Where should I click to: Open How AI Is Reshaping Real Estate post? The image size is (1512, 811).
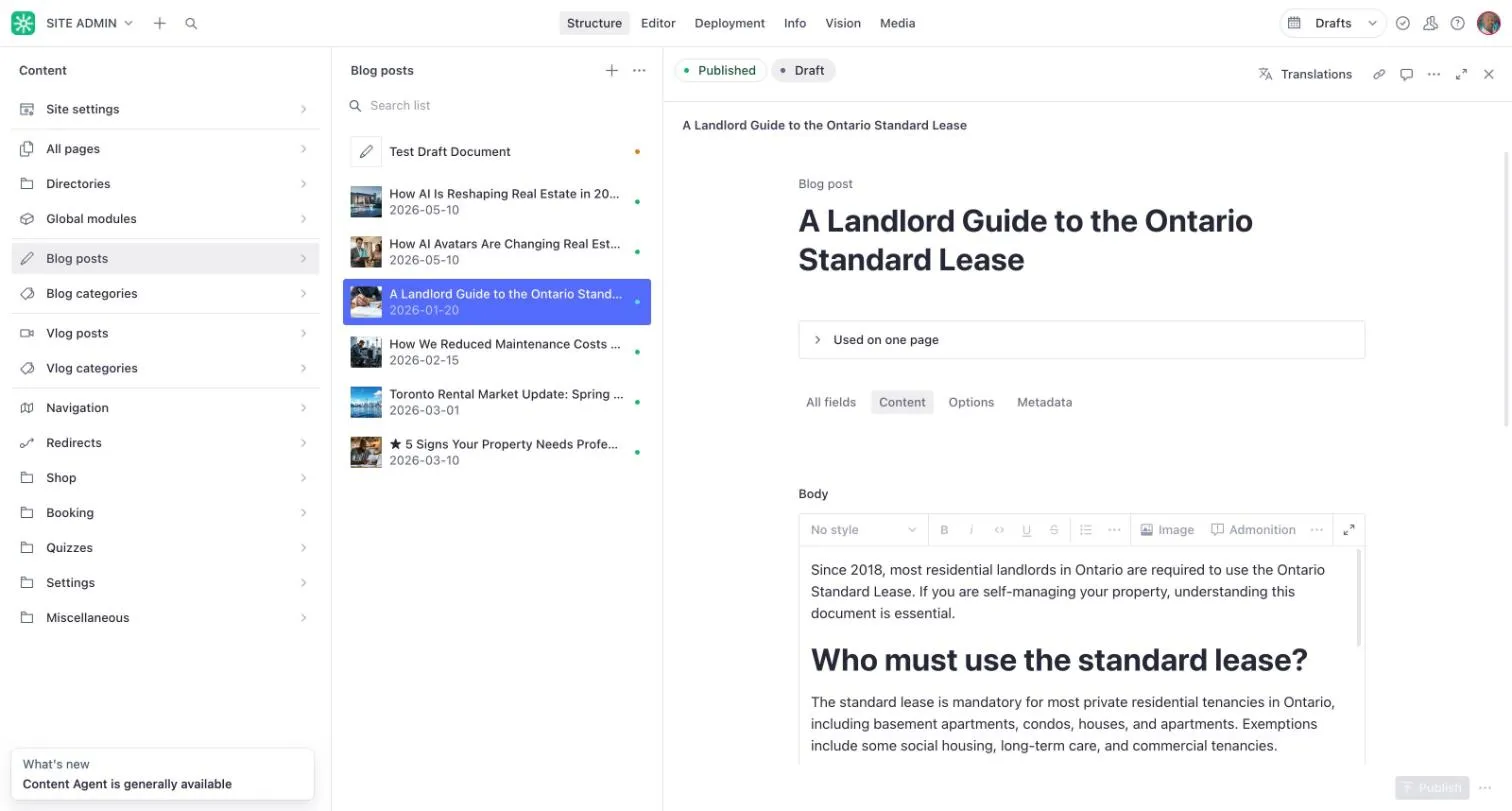pos(497,202)
